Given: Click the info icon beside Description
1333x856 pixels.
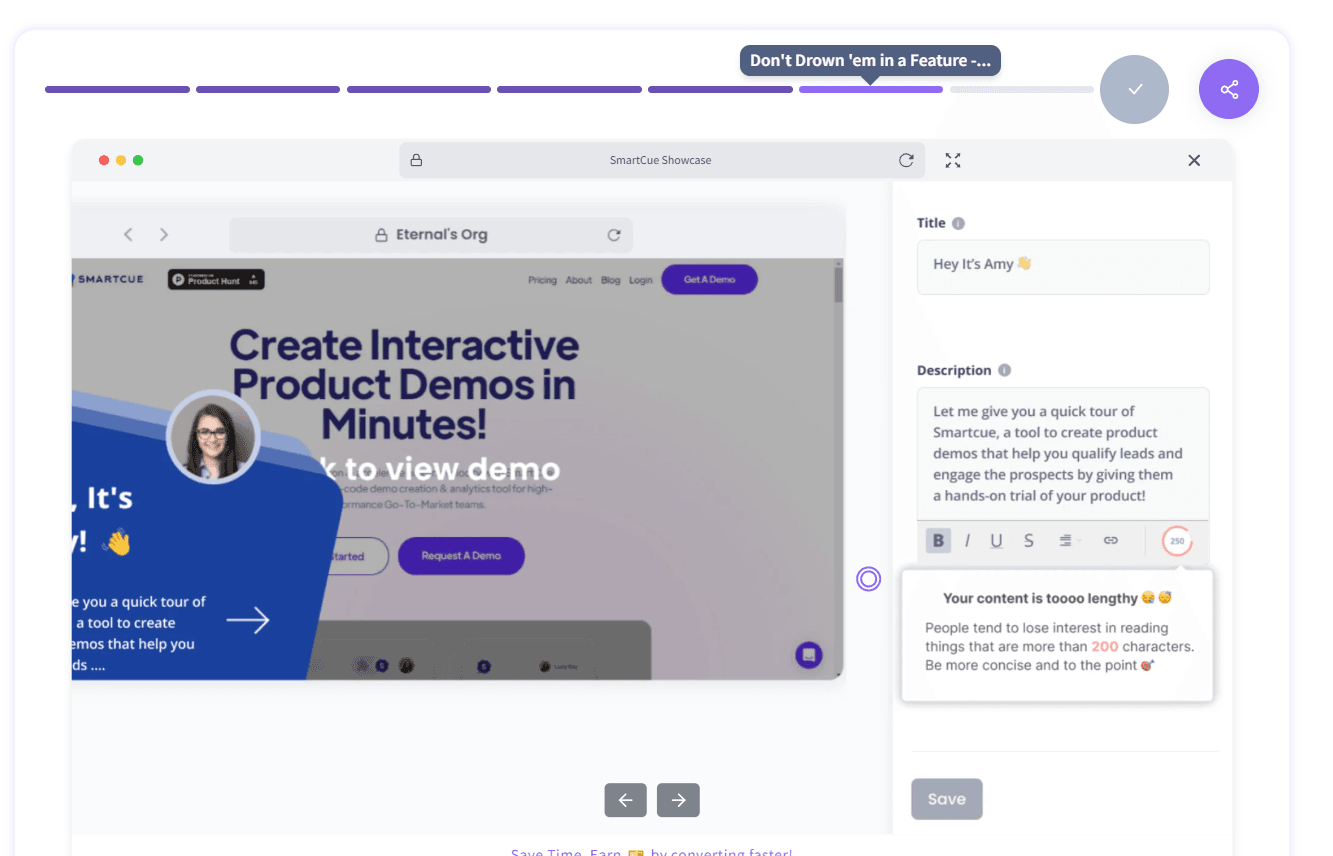Looking at the screenshot, I should tap(1004, 370).
